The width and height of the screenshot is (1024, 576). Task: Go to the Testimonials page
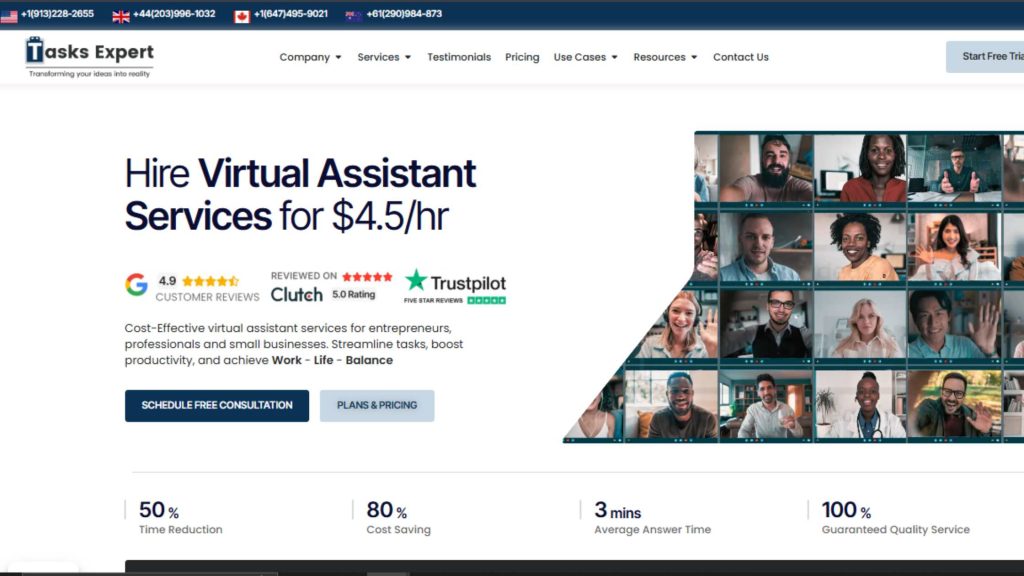click(x=459, y=57)
